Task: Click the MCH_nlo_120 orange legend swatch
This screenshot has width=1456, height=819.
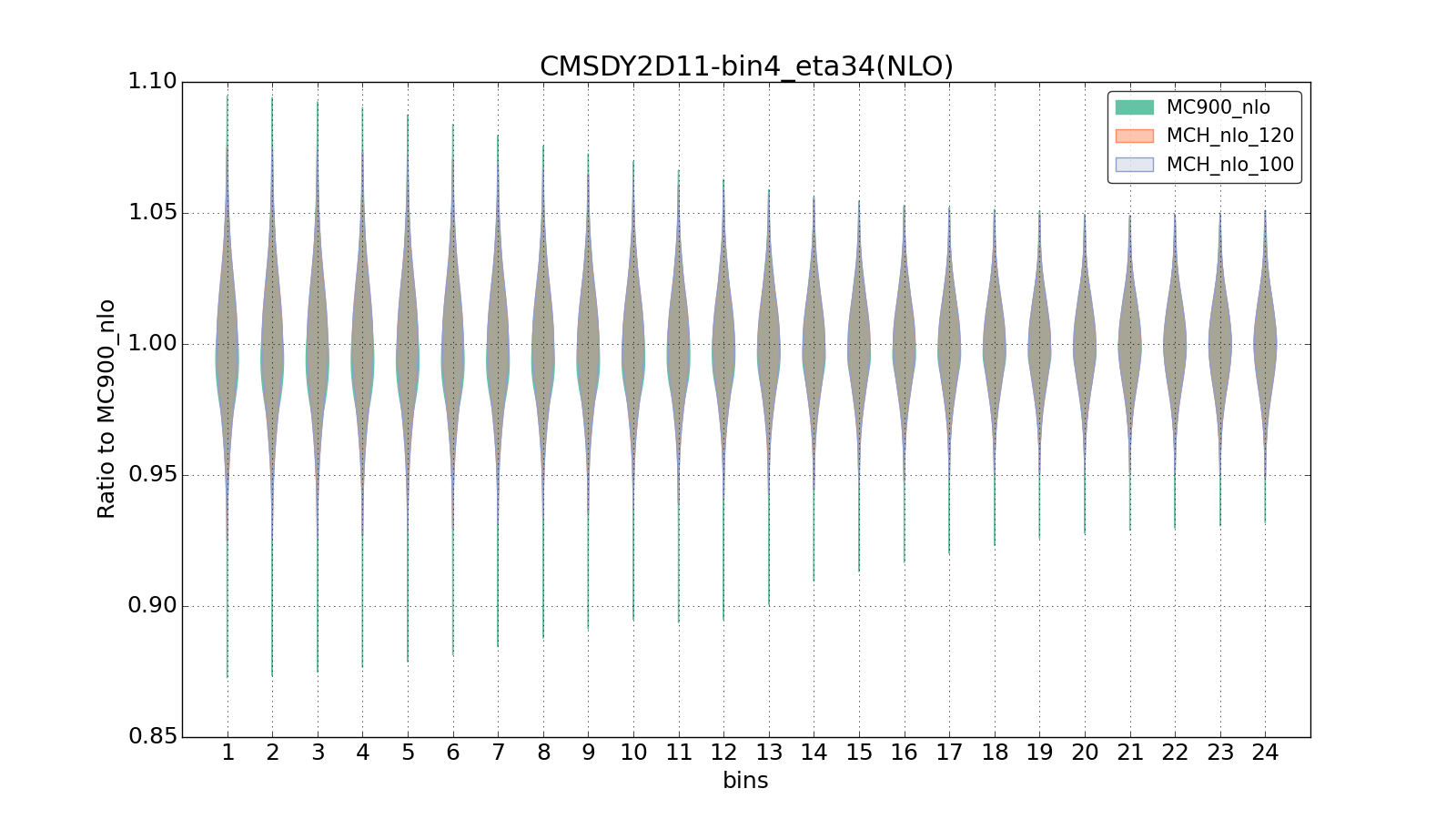Action: [1134, 136]
